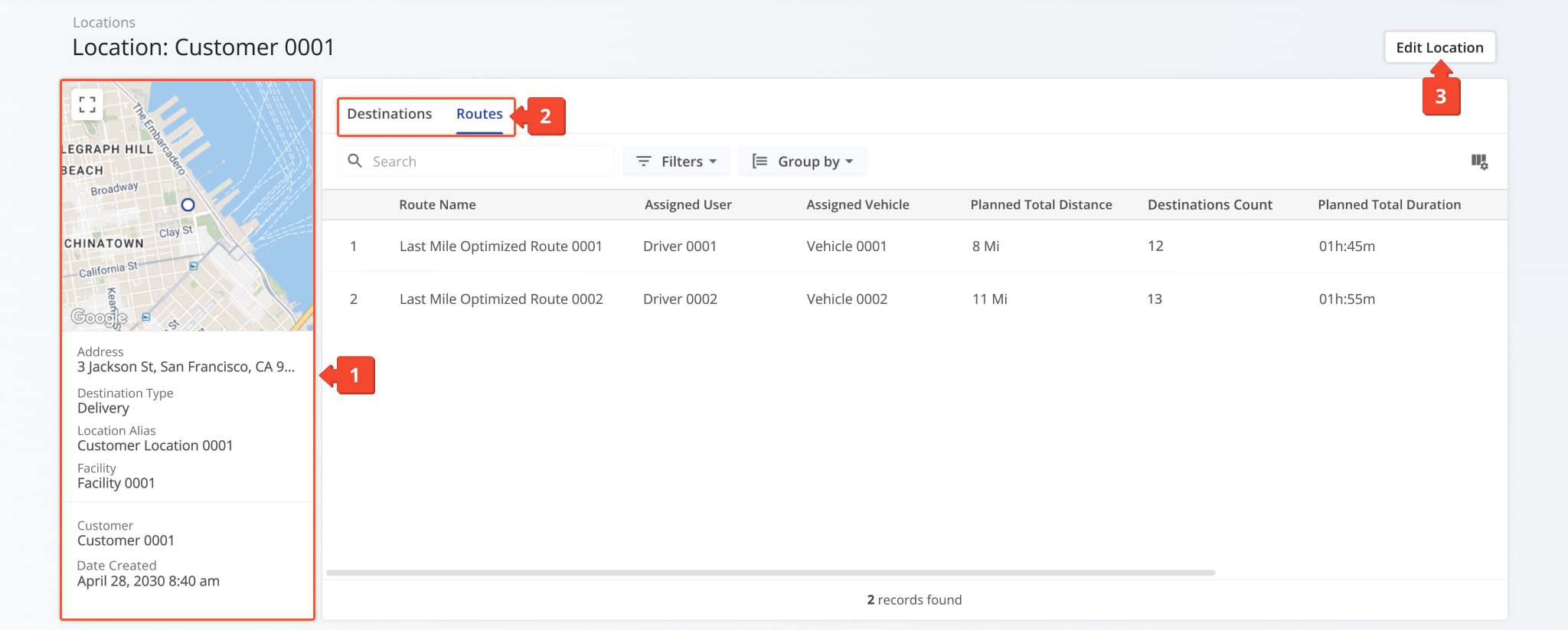This screenshot has height=630, width=1568.
Task: Click the destinations count 12 cell
Action: pyautogui.click(x=1155, y=246)
